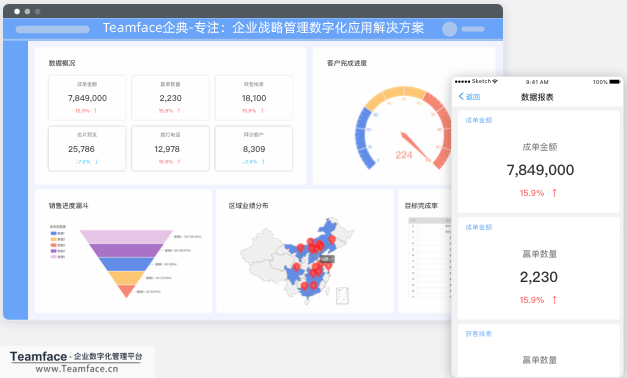Click red up arrow in 7,849,000 dashboard card
The image size is (627, 378).
[x=95, y=111]
